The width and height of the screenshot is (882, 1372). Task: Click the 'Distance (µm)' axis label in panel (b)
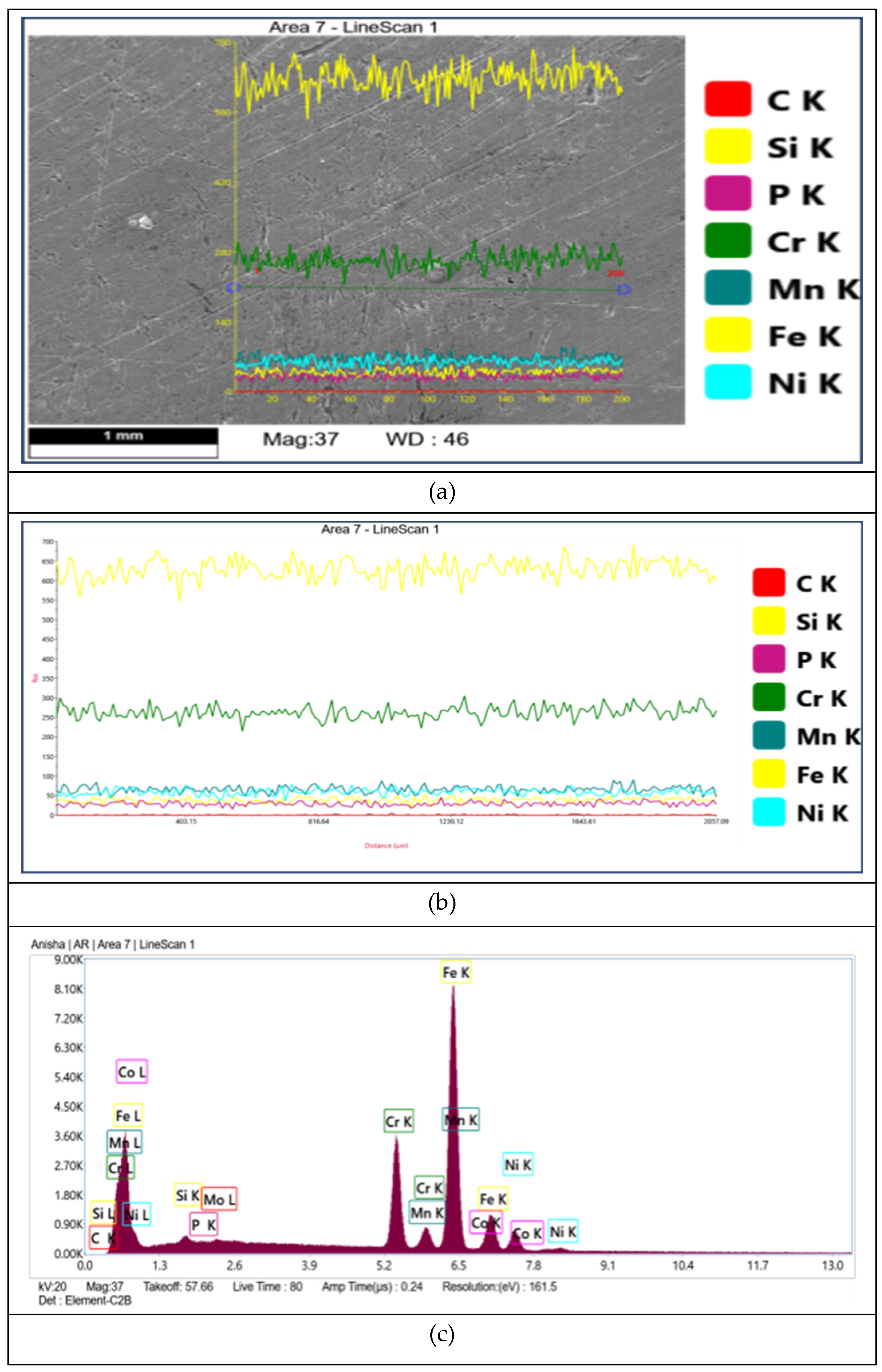pyautogui.click(x=386, y=846)
